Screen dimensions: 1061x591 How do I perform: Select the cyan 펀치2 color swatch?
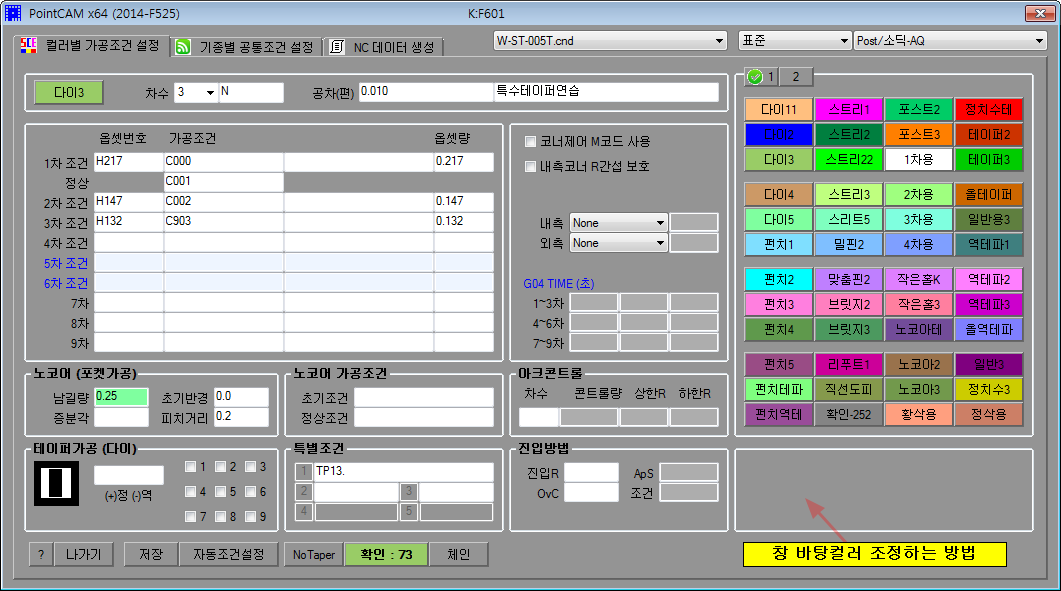click(x=779, y=280)
